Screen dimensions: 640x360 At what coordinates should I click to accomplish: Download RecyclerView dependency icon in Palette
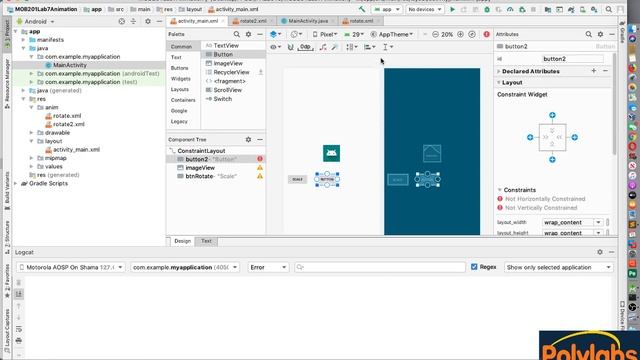(260, 72)
